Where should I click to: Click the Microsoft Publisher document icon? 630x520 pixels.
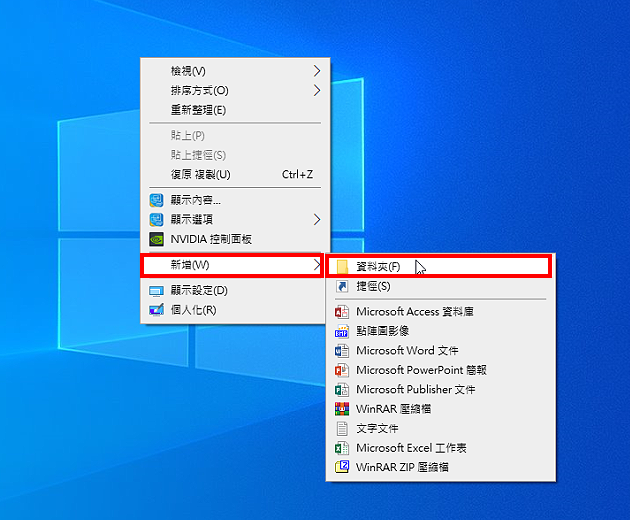(342, 389)
